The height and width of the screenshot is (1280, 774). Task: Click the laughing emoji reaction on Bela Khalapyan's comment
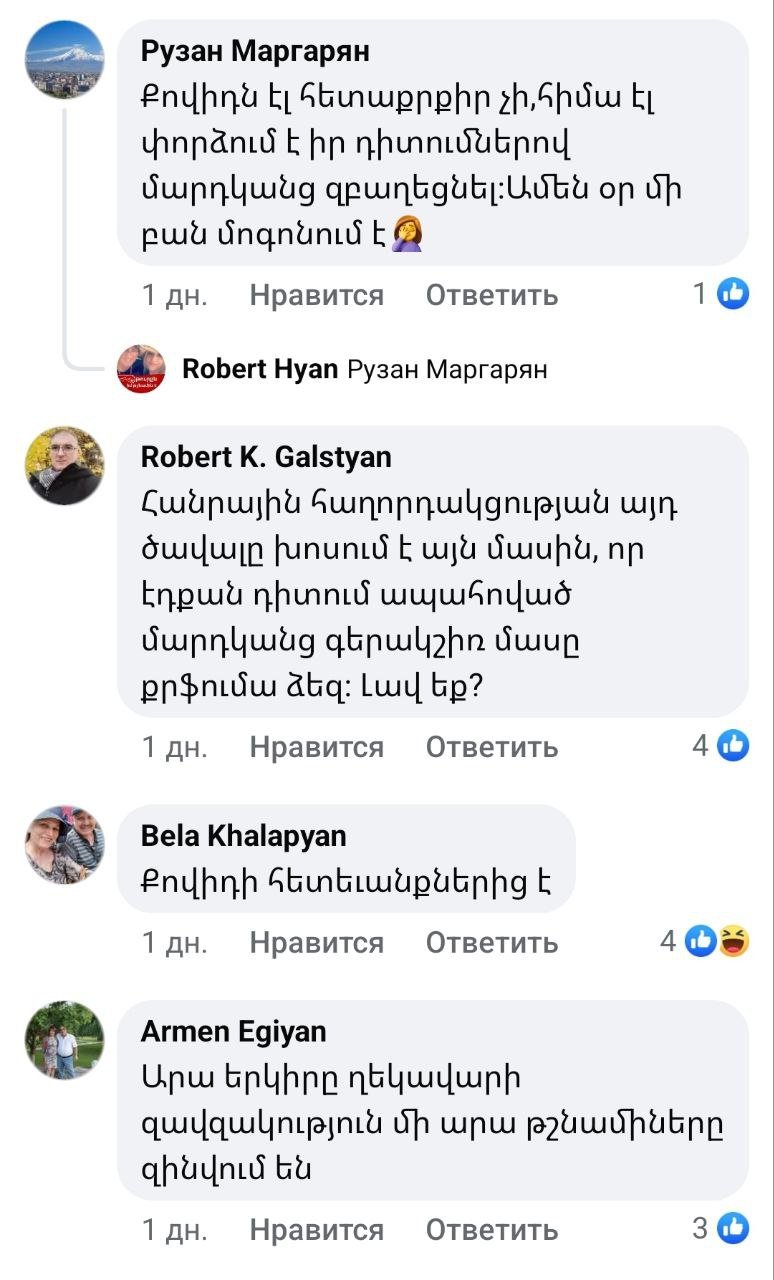click(735, 941)
